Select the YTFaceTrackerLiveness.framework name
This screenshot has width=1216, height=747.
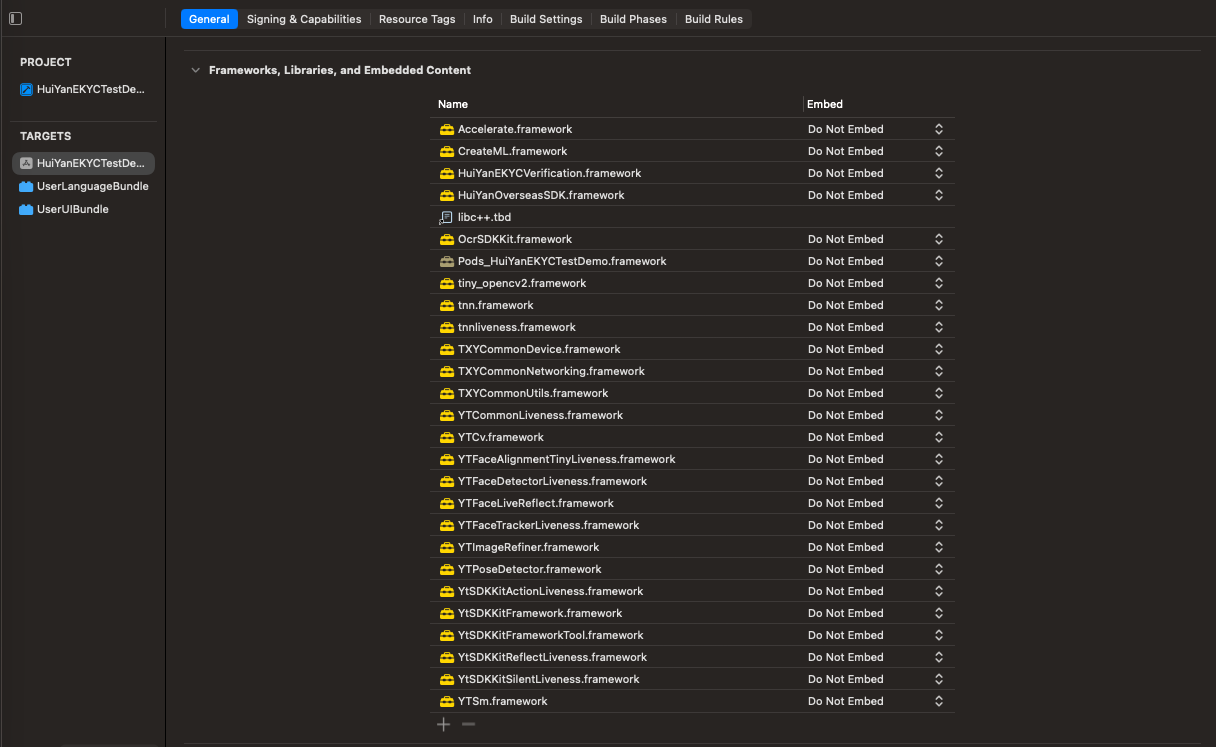coord(548,525)
